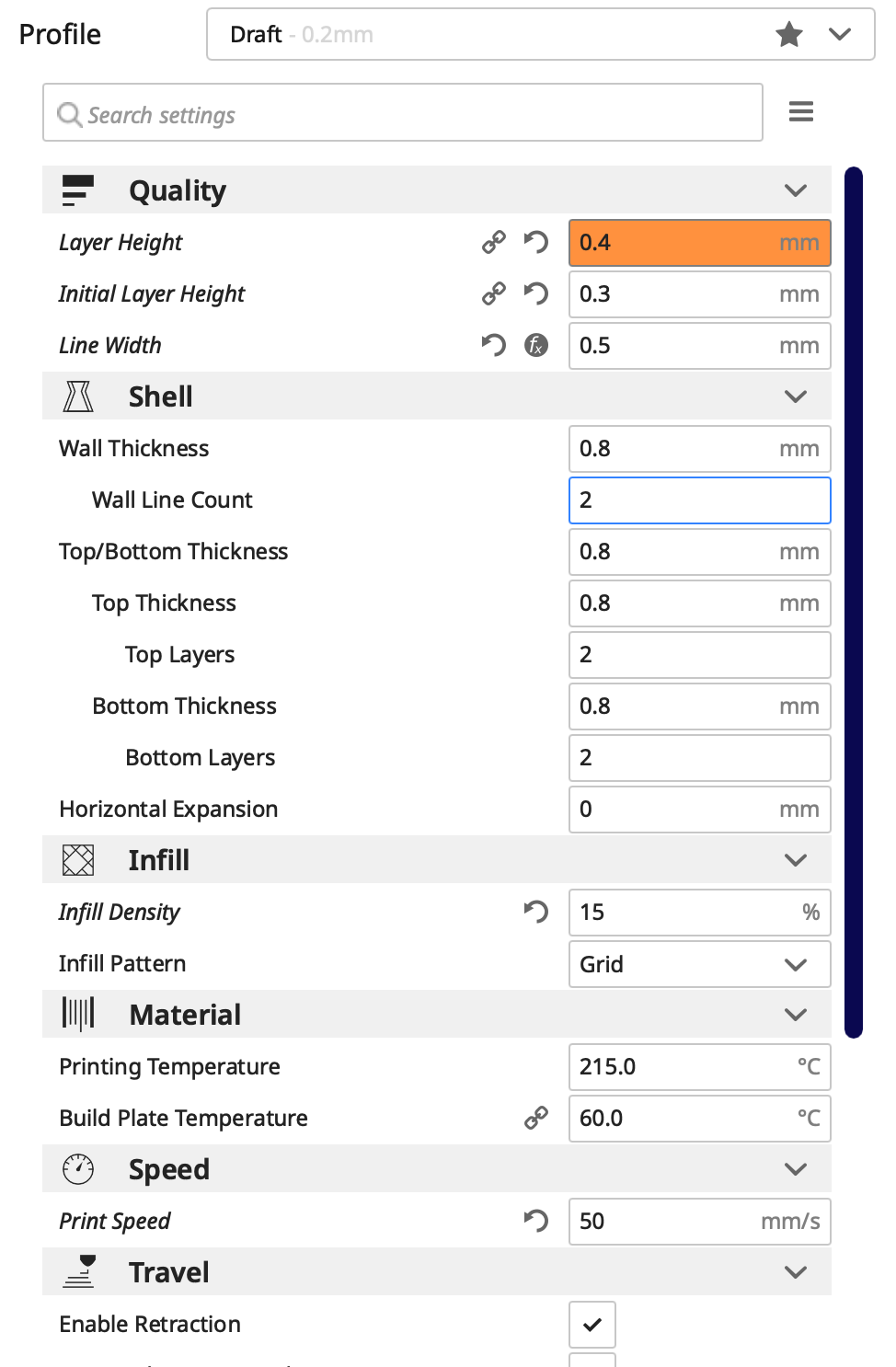Click the link icon for Build Plate Temperature
896x1367 pixels.
click(x=536, y=1118)
